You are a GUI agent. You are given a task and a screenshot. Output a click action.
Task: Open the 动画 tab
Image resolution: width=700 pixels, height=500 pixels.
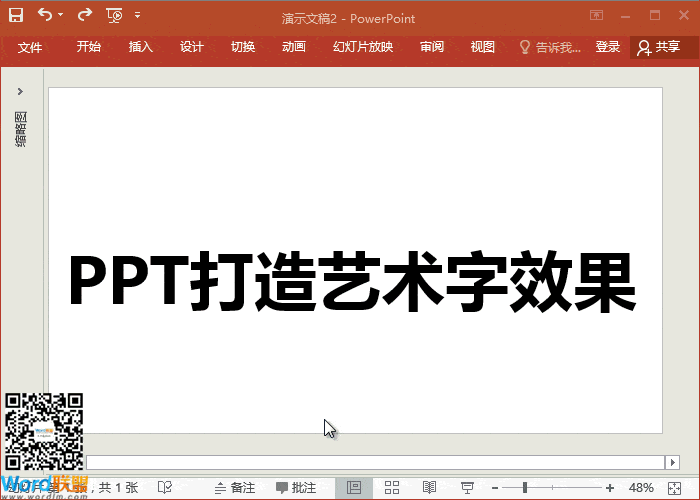[294, 46]
